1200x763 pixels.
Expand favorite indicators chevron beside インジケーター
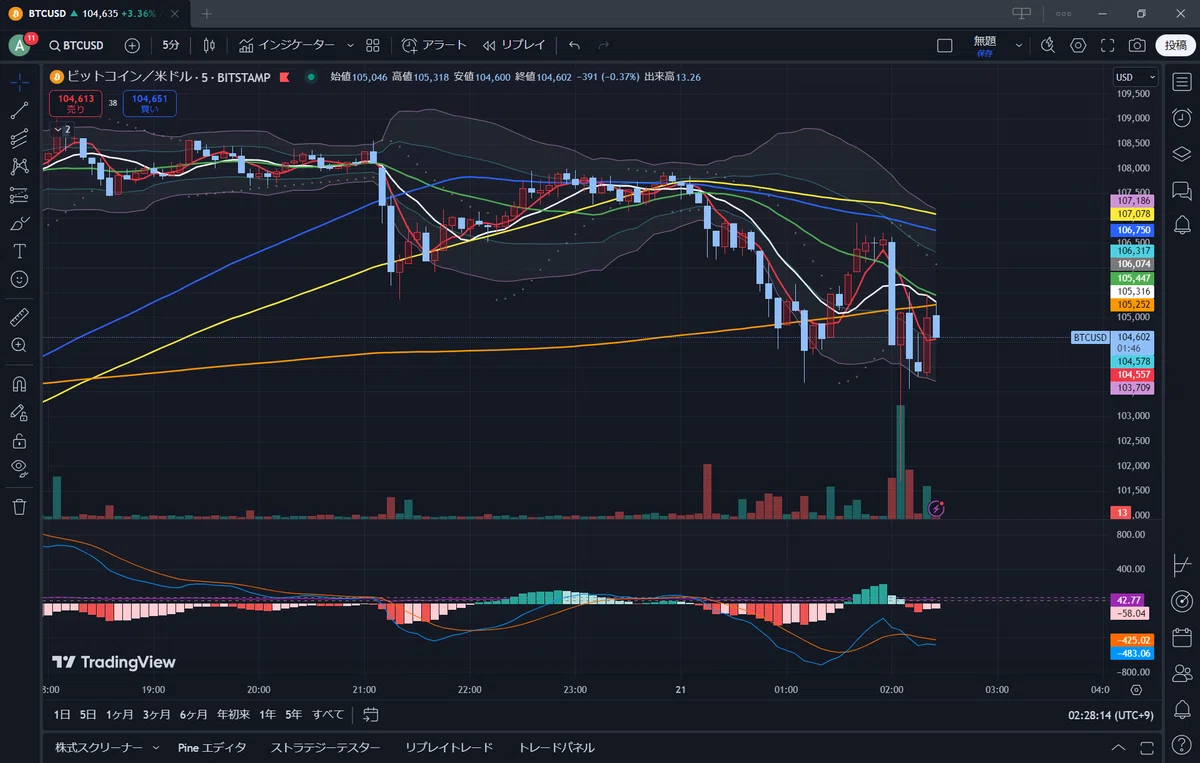(x=350, y=45)
